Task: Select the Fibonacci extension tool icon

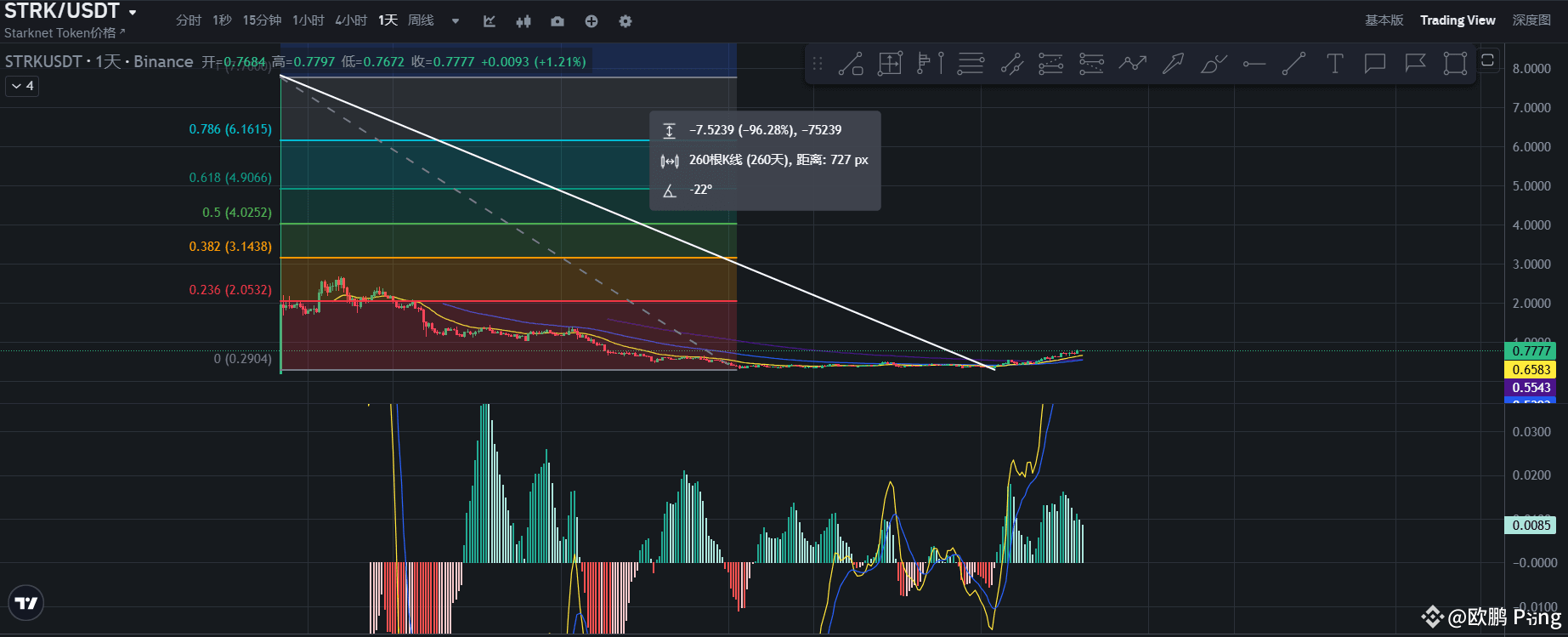Action: (1091, 64)
